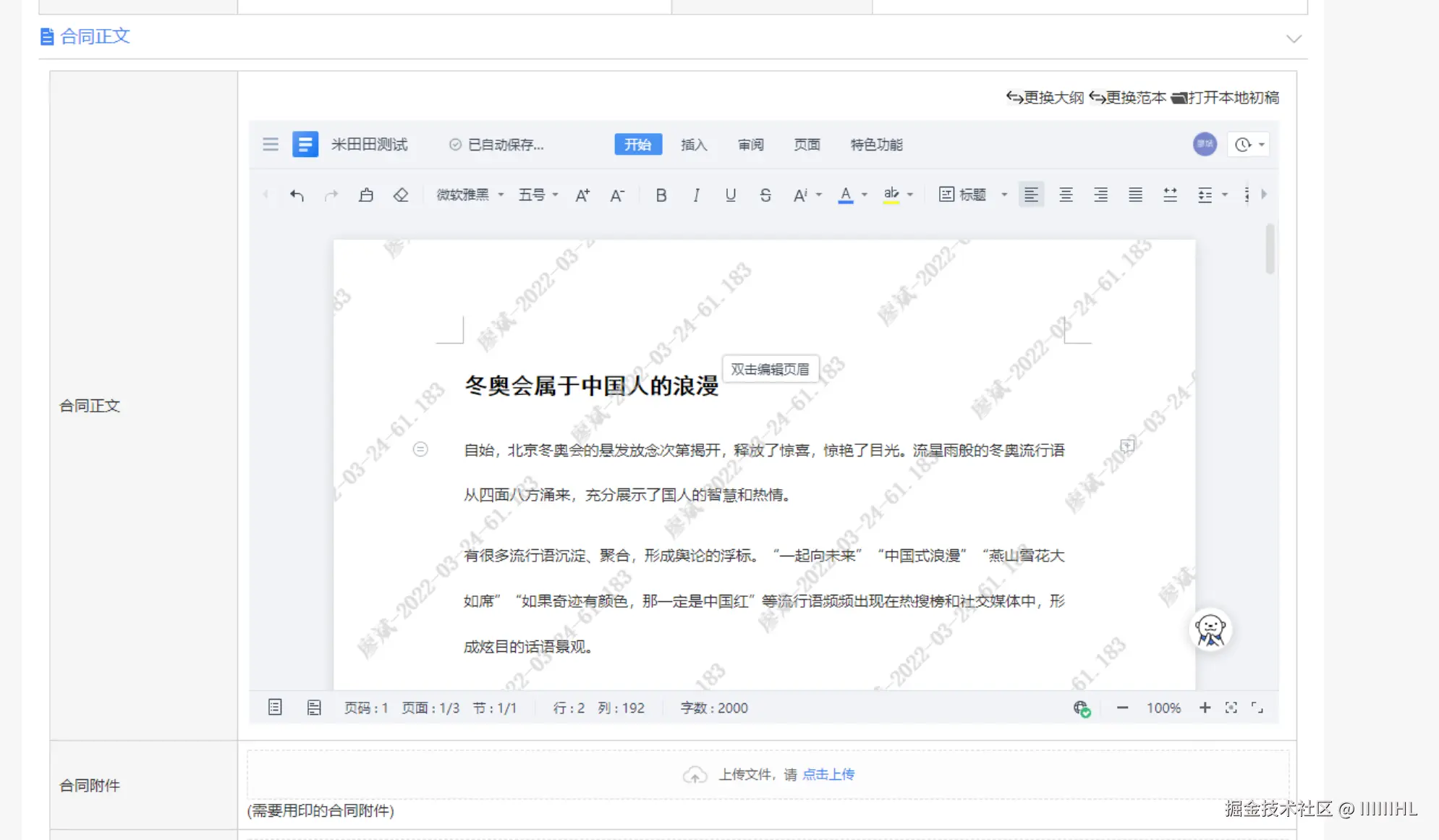Toggle bold formatting
This screenshot has width=1439, height=840.
pos(661,195)
